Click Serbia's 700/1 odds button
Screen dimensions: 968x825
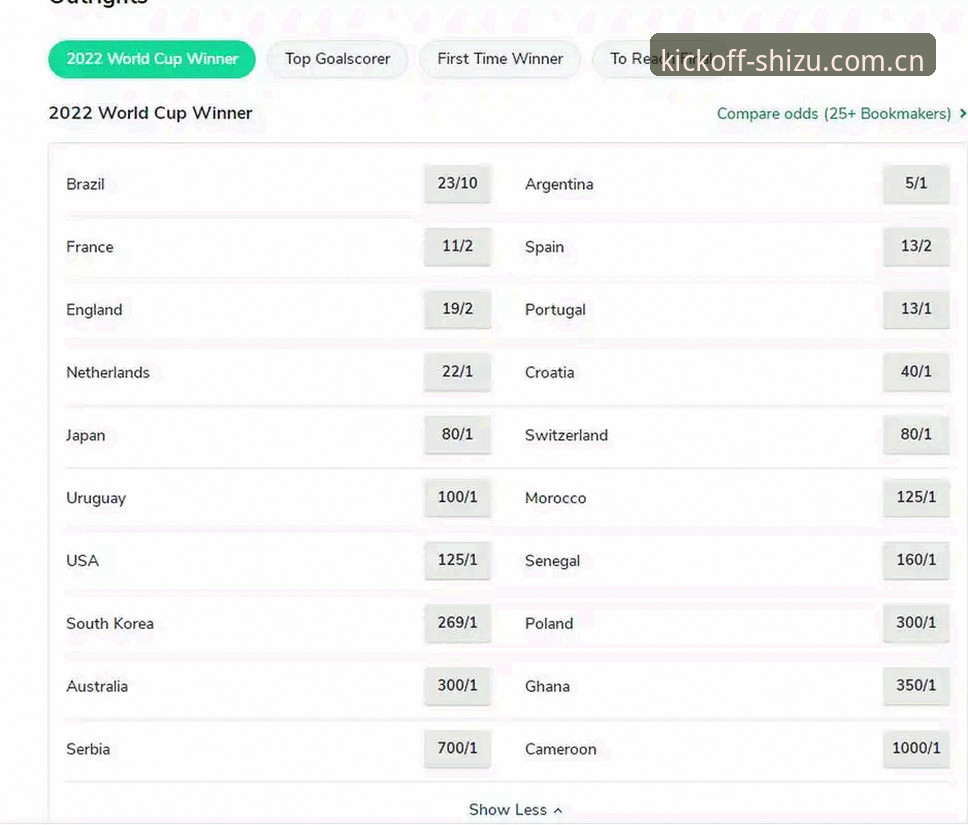(x=457, y=748)
